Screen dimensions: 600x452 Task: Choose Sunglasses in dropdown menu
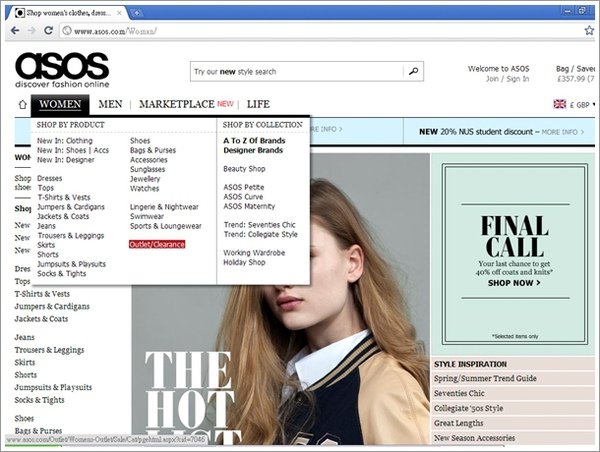[147, 169]
